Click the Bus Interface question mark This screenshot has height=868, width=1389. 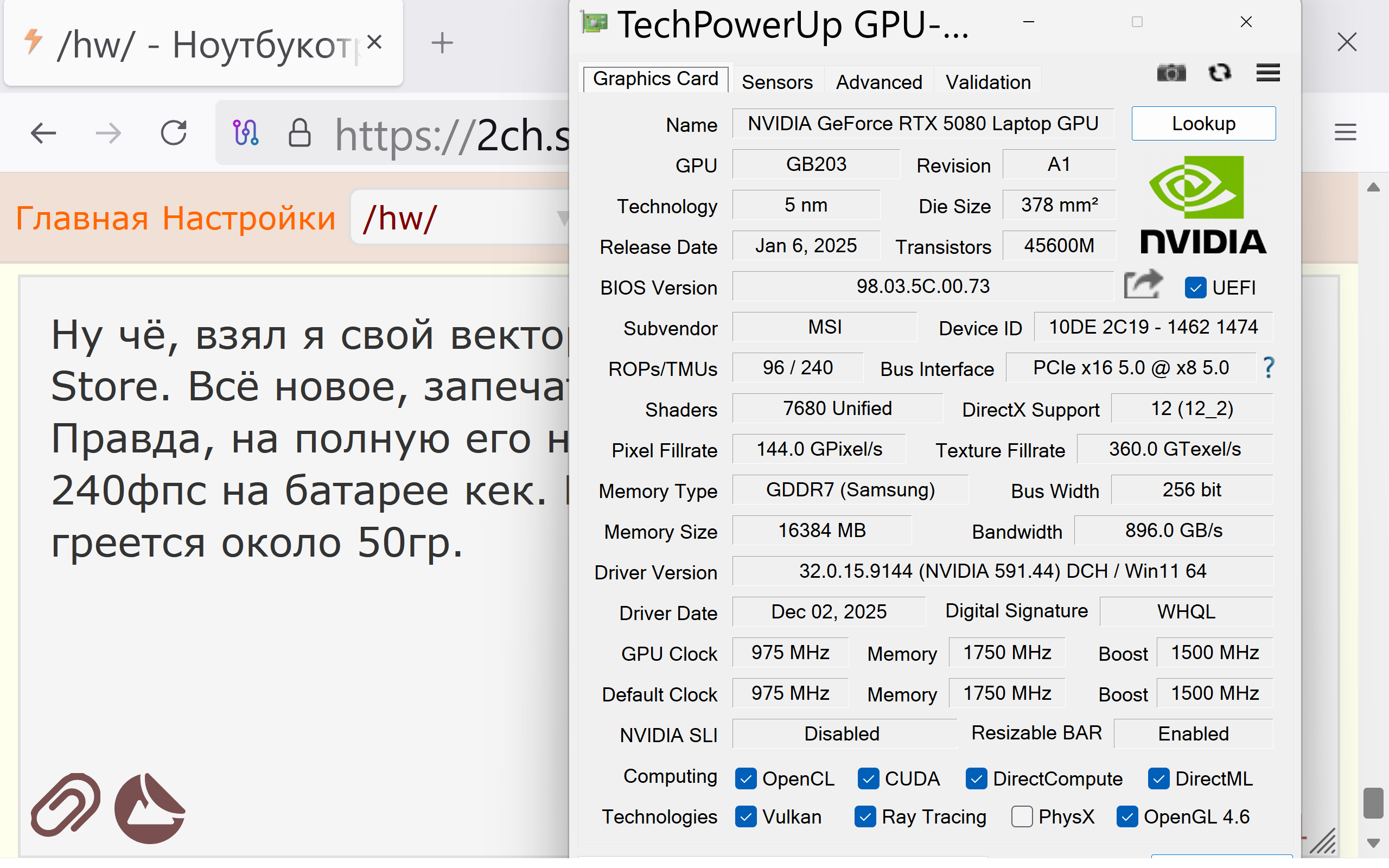point(1269,367)
